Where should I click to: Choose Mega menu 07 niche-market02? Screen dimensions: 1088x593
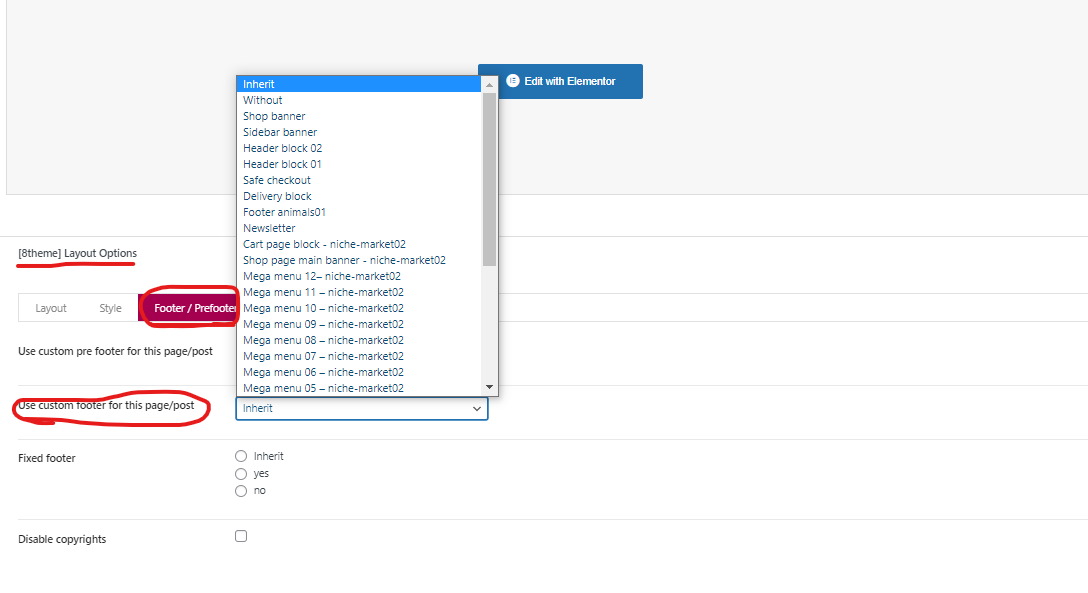pyautogui.click(x=359, y=356)
